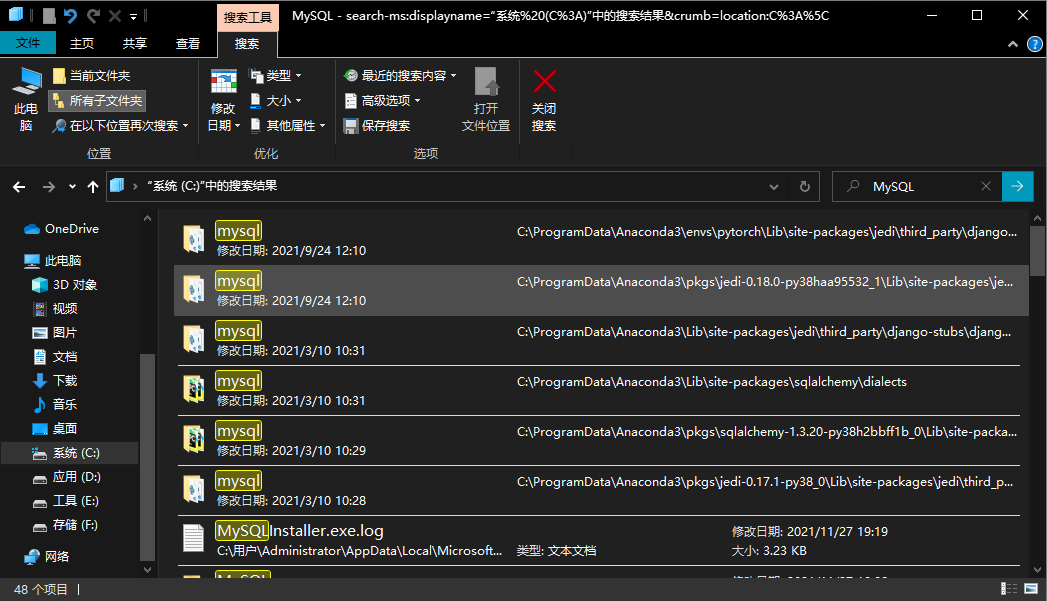Select MySQLInstaller.exe.log file

pyautogui.click(x=600, y=541)
